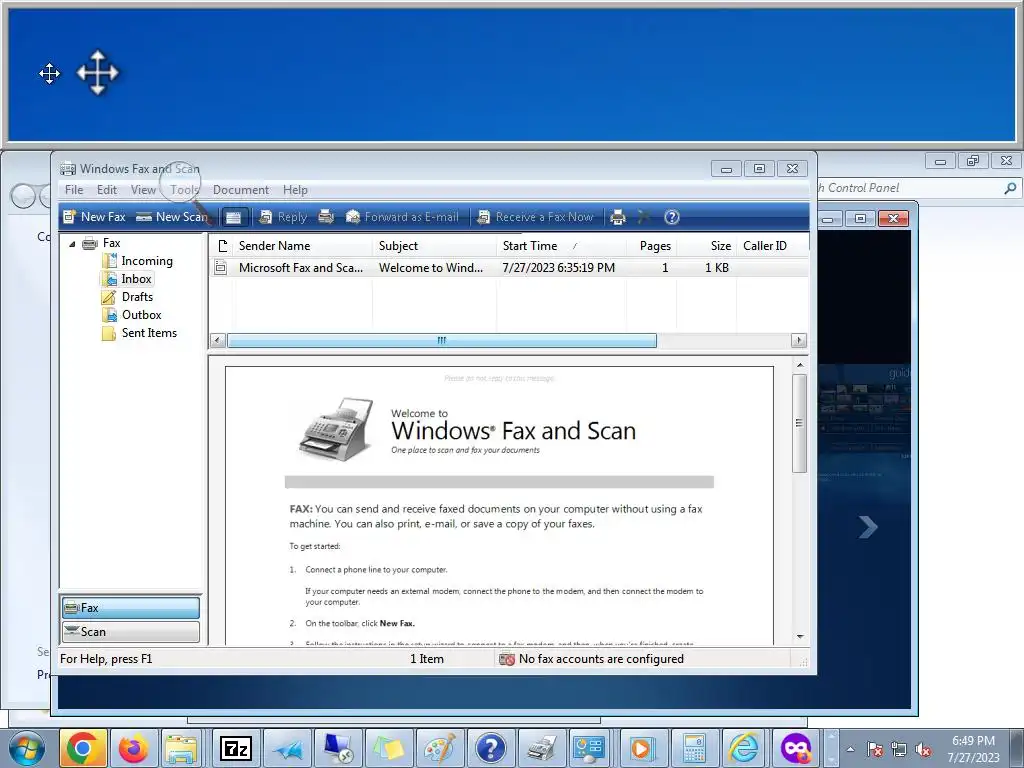Click Receive a Fax Now button
Screen dimensions: 1024x768
[x=536, y=217]
